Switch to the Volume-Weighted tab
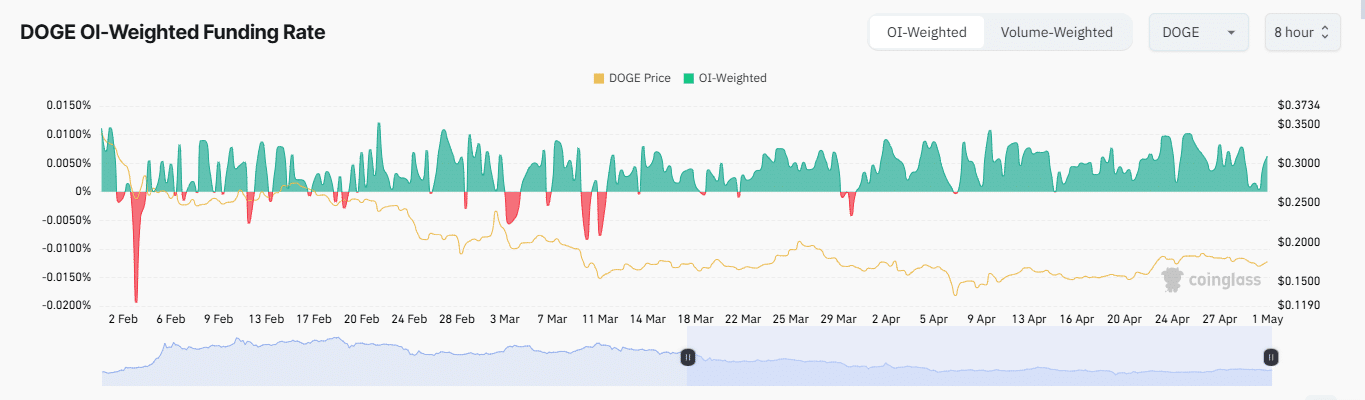 [x=1056, y=32]
